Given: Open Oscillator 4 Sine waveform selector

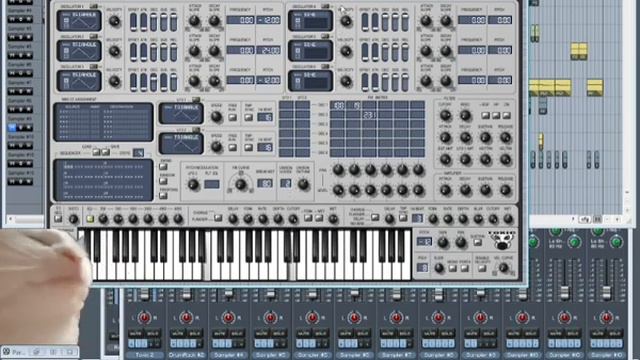Looking at the screenshot, I should click(310, 20).
